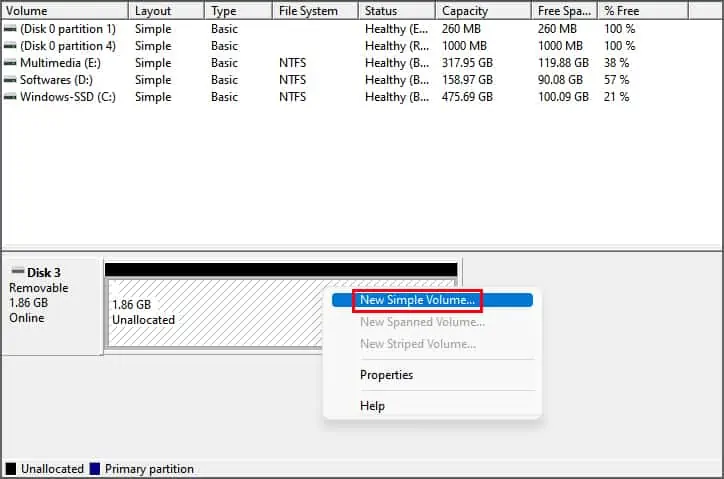Select the Multimedia (E:) volume icon
Image resolution: width=724 pixels, height=479 pixels.
point(10,63)
